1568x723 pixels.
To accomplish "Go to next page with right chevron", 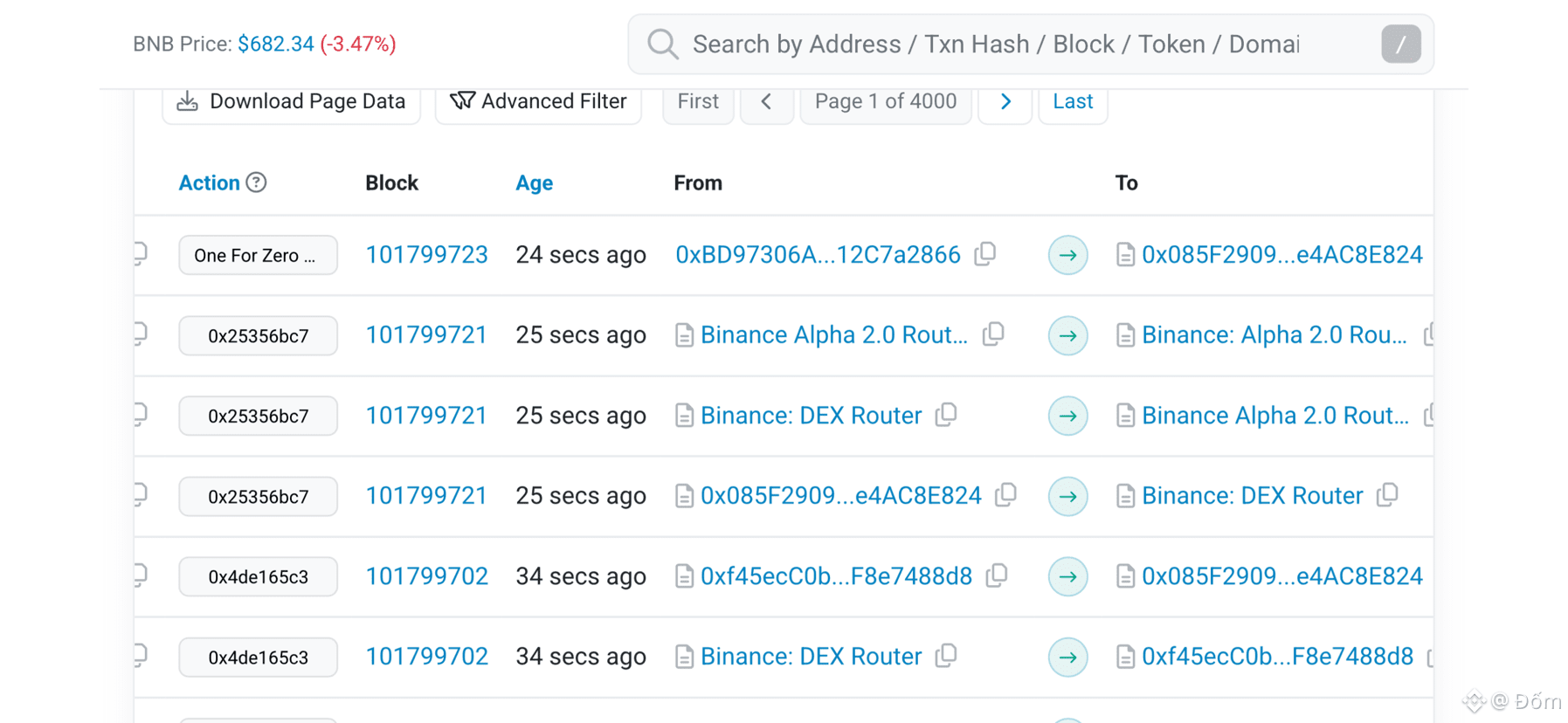I will 1005,101.
